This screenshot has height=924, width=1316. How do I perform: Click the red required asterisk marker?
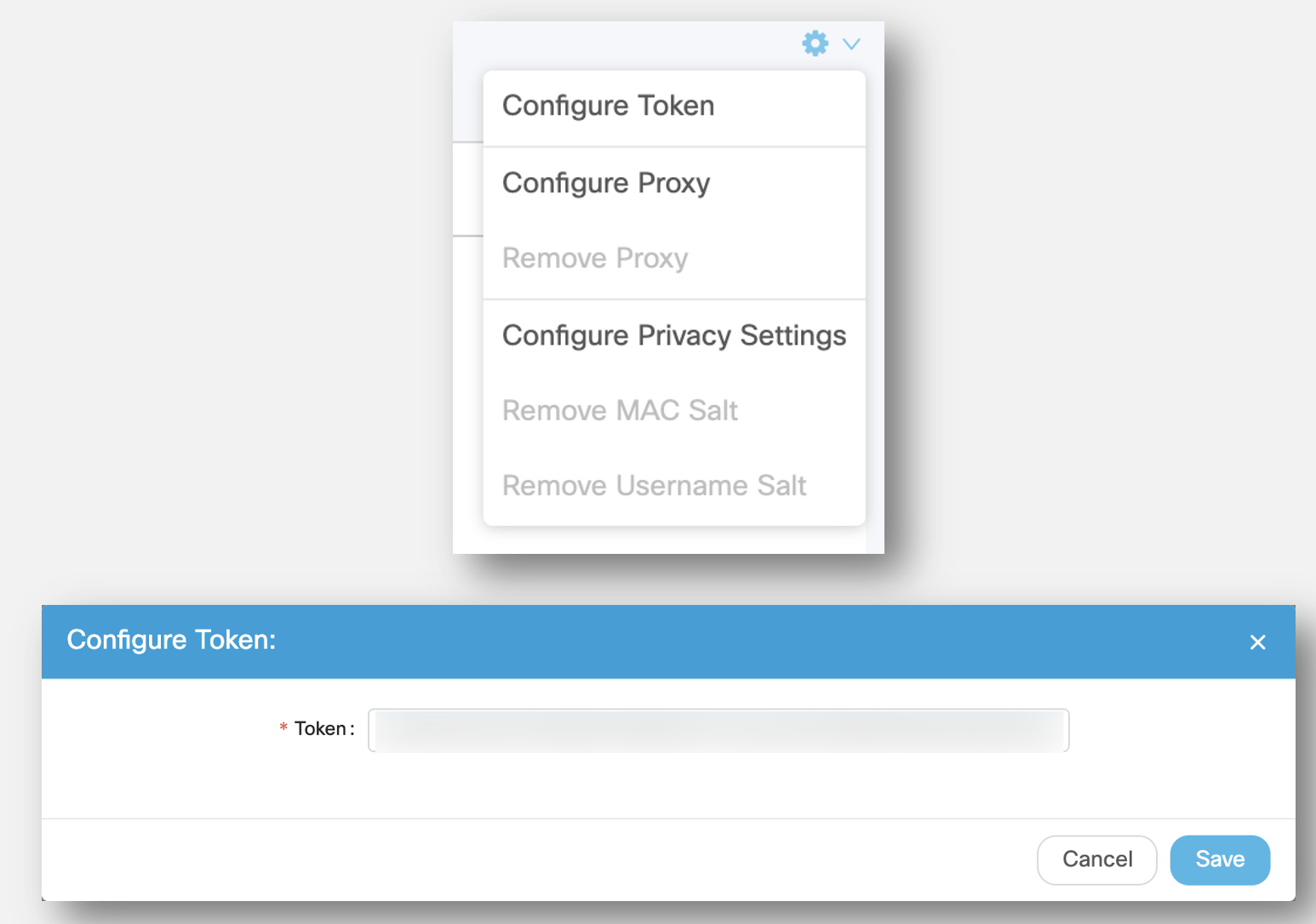283,727
